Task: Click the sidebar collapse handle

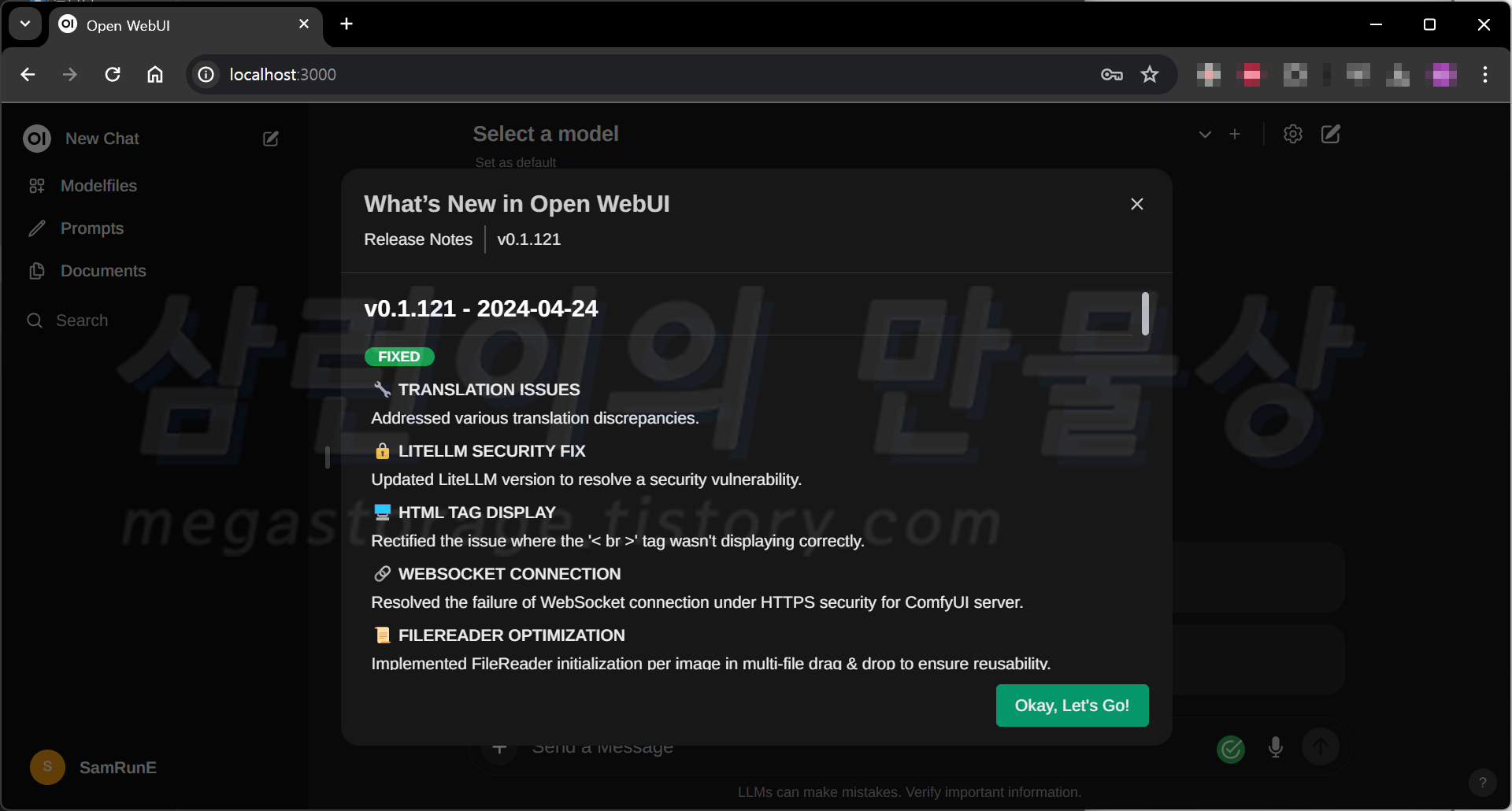Action: pos(327,457)
